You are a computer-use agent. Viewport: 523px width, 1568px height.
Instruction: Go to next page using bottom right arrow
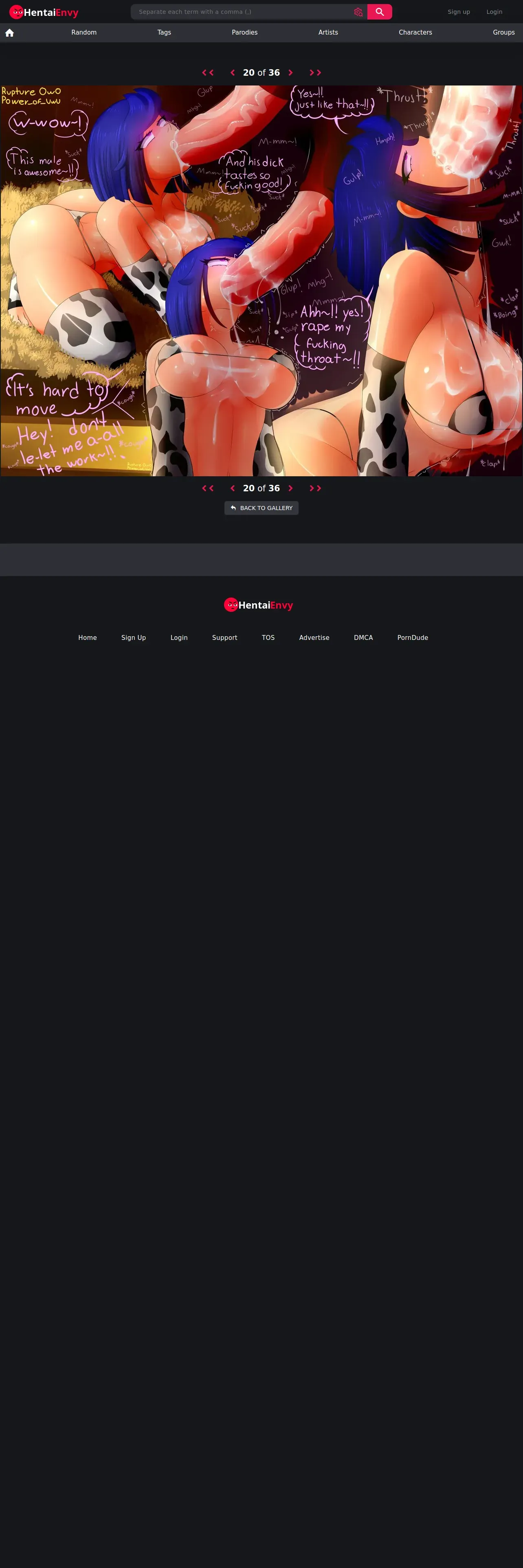[x=290, y=488]
